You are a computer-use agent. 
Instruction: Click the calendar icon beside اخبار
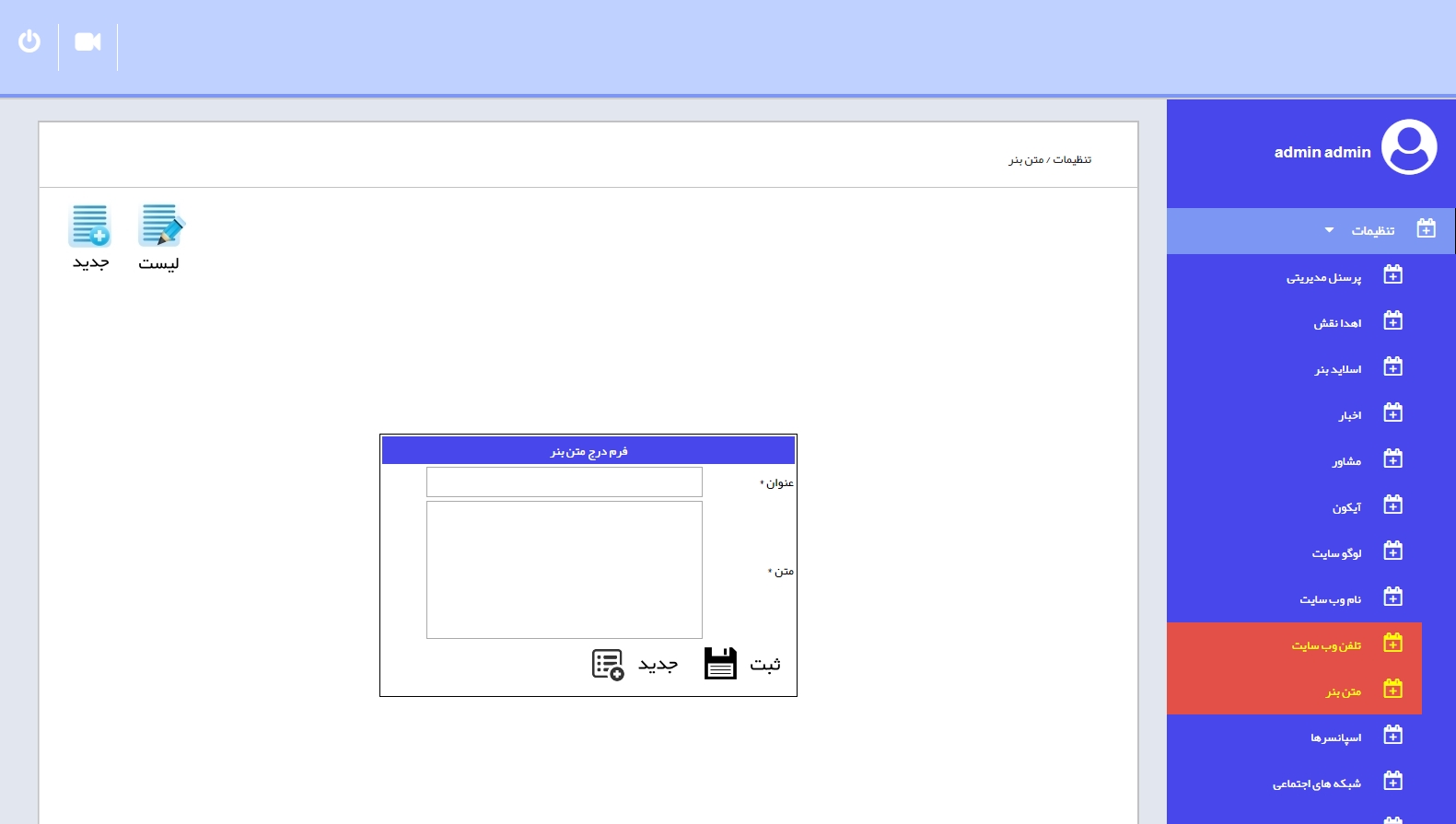click(1392, 413)
